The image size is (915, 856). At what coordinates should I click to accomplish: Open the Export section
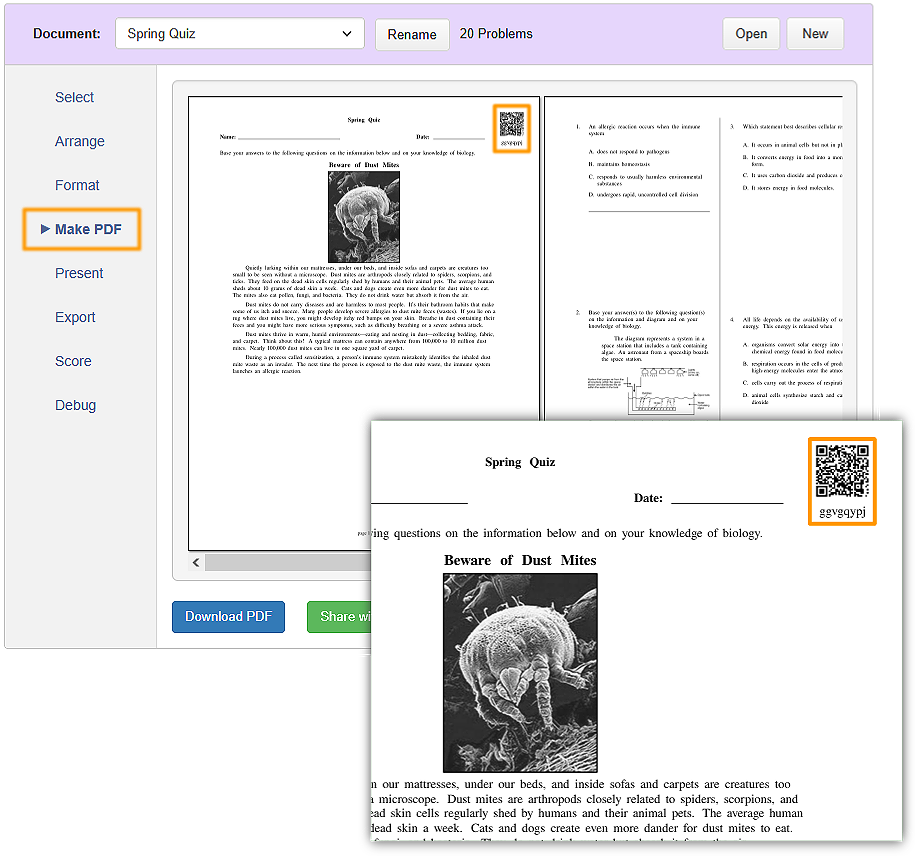coord(75,317)
